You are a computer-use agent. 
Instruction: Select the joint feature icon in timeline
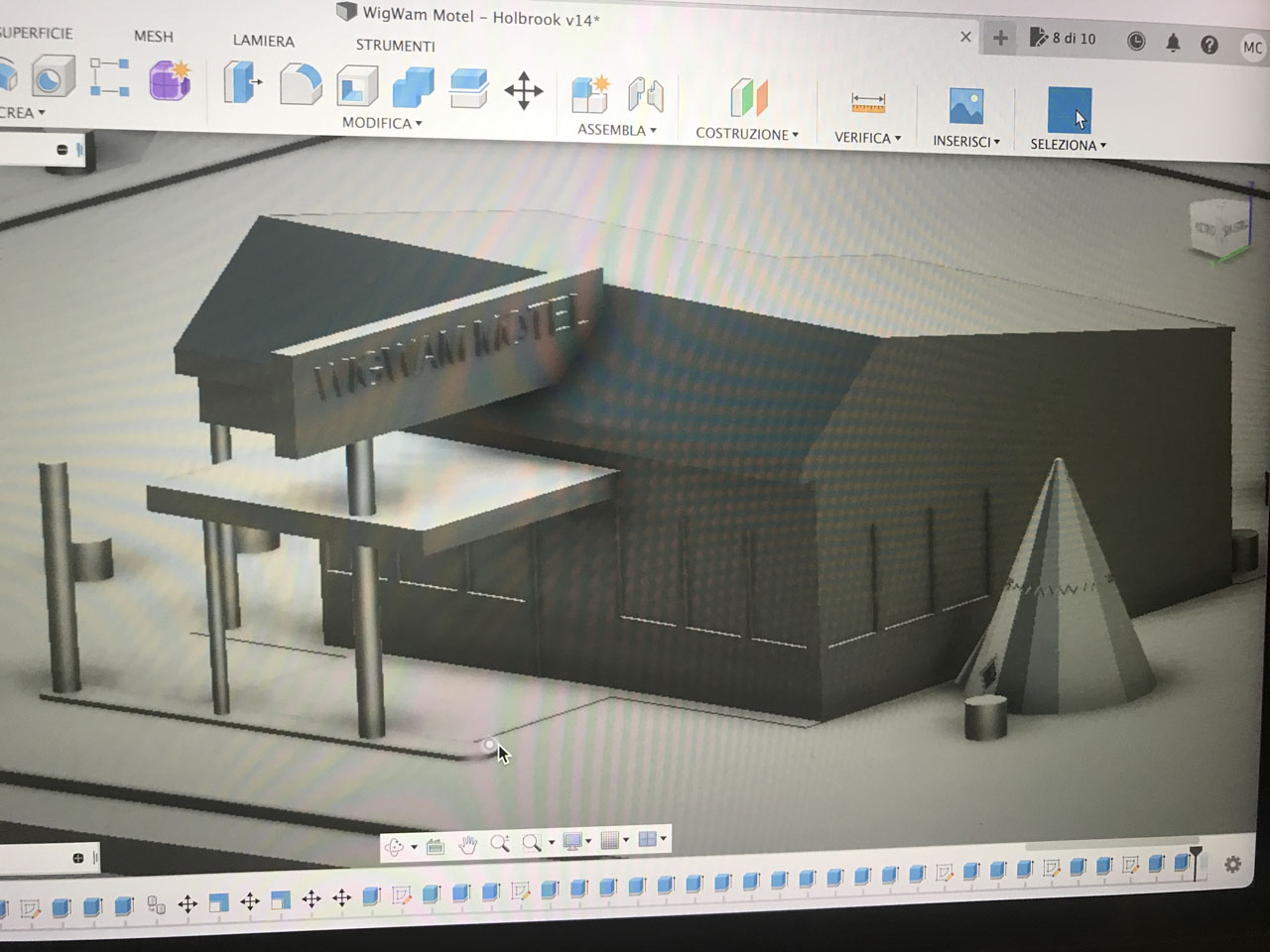[156, 904]
